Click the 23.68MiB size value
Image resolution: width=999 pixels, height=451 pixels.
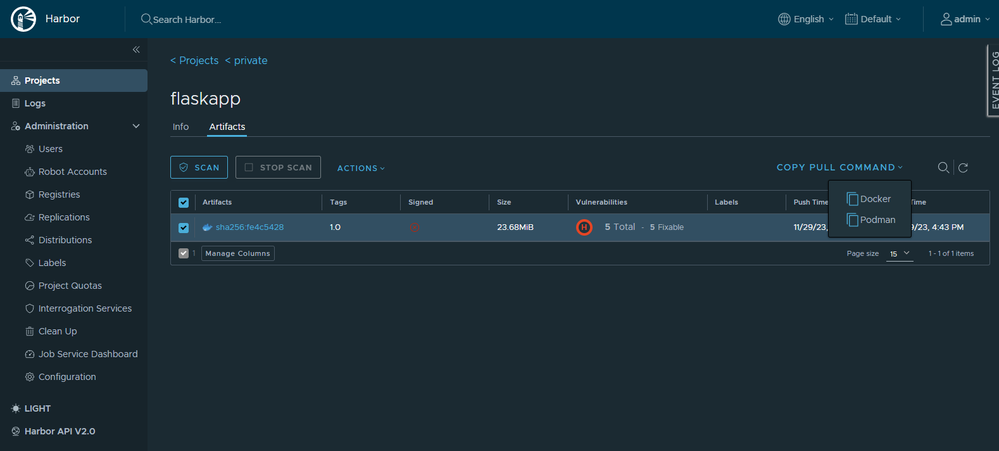pos(515,227)
